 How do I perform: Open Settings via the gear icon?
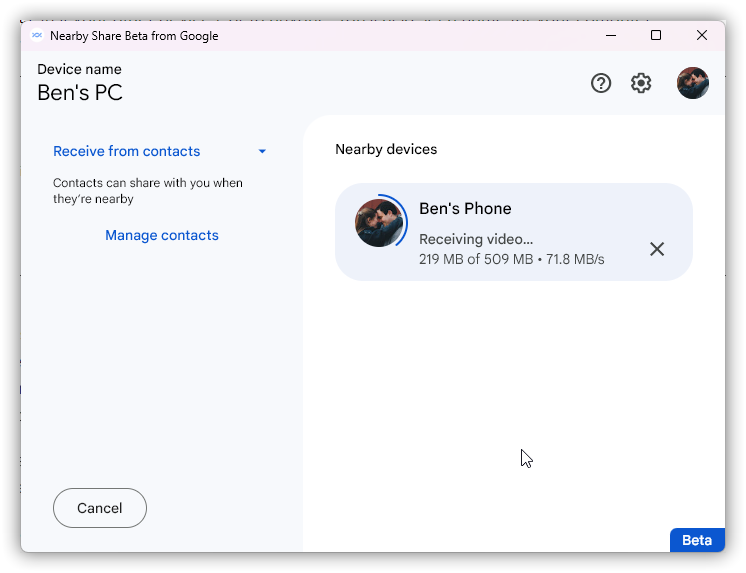(x=641, y=83)
